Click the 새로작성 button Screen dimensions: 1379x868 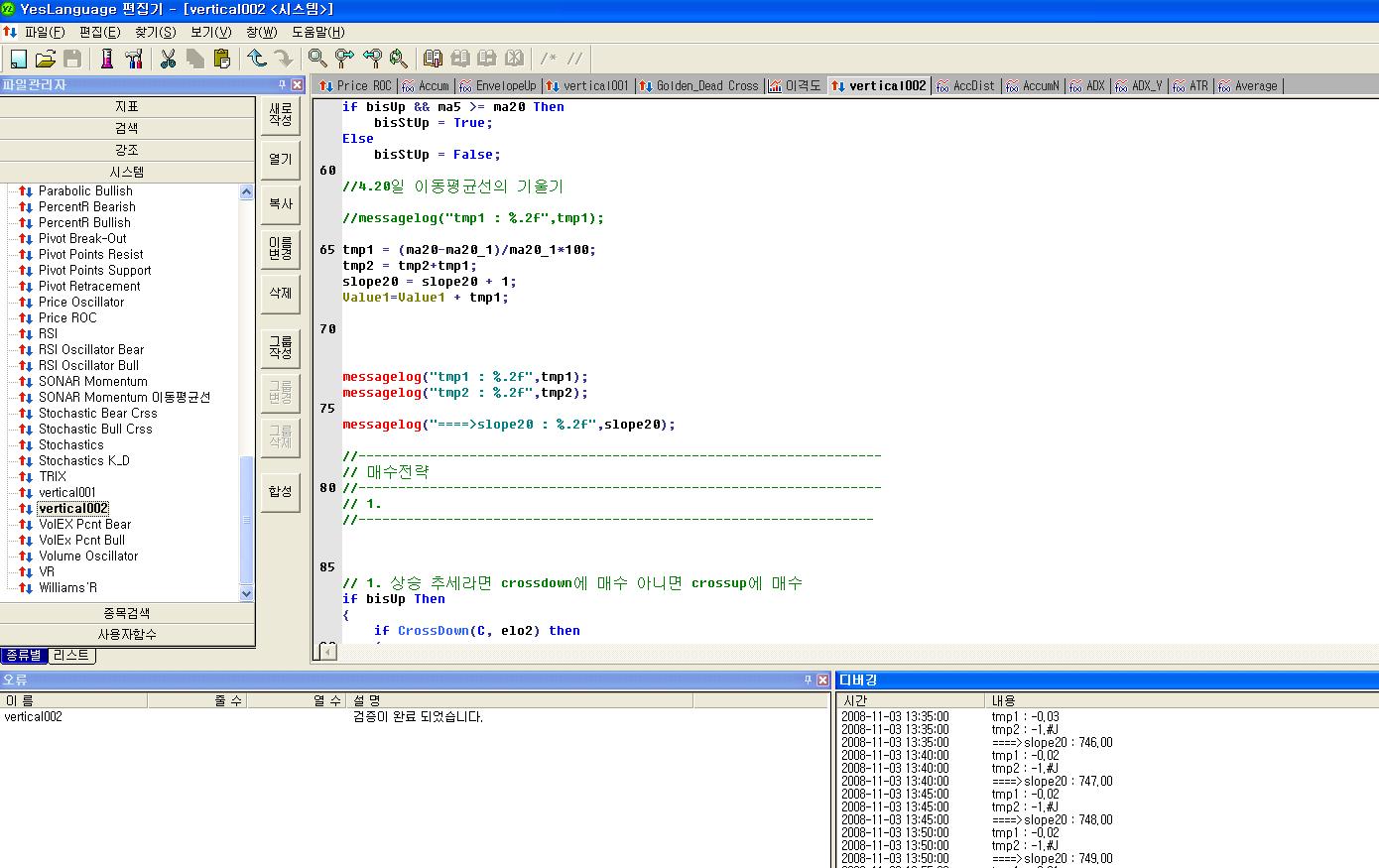(x=281, y=114)
